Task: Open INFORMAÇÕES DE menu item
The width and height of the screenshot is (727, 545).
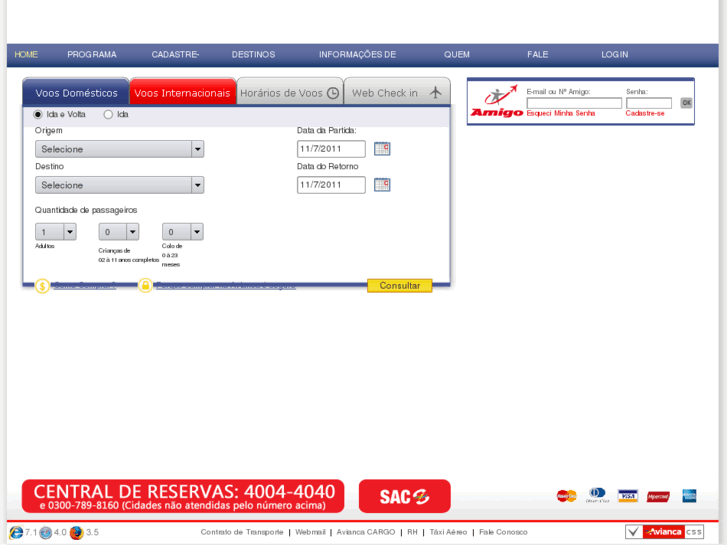Action: click(x=357, y=55)
